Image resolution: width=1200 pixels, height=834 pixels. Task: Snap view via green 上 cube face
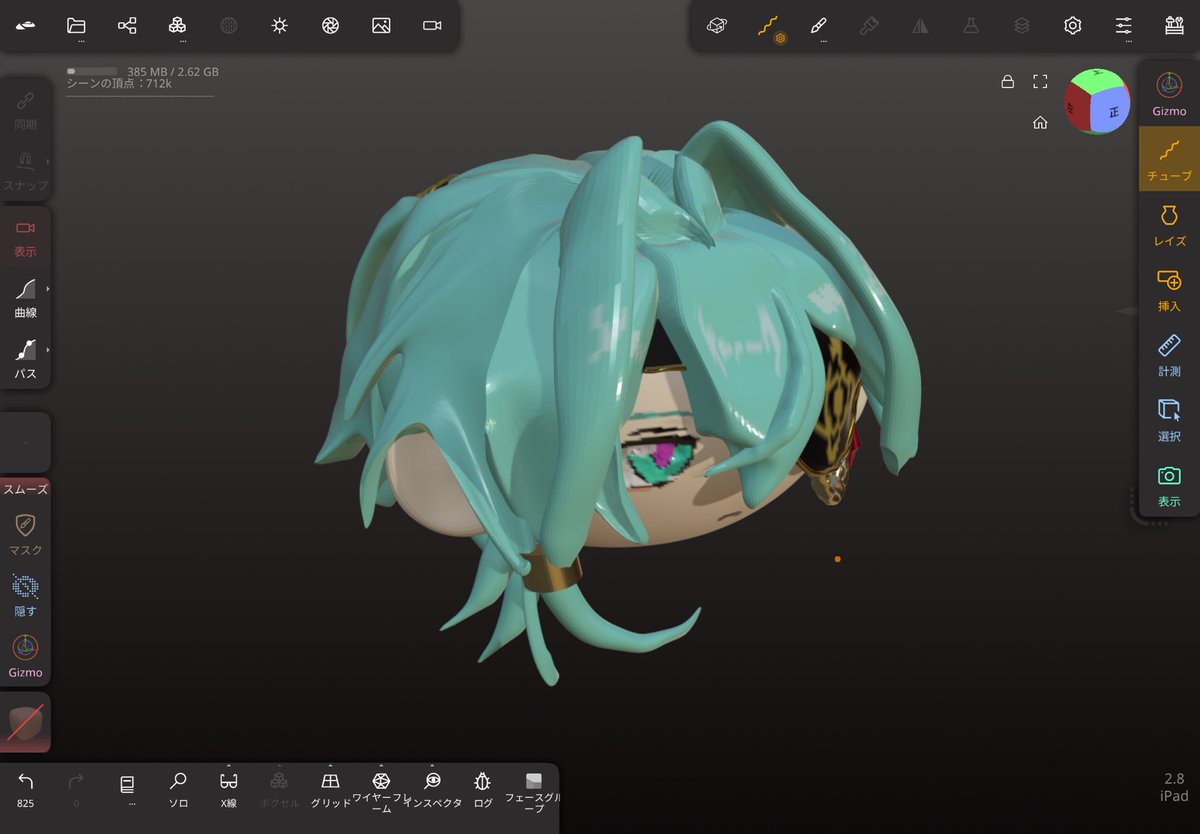point(1098,78)
